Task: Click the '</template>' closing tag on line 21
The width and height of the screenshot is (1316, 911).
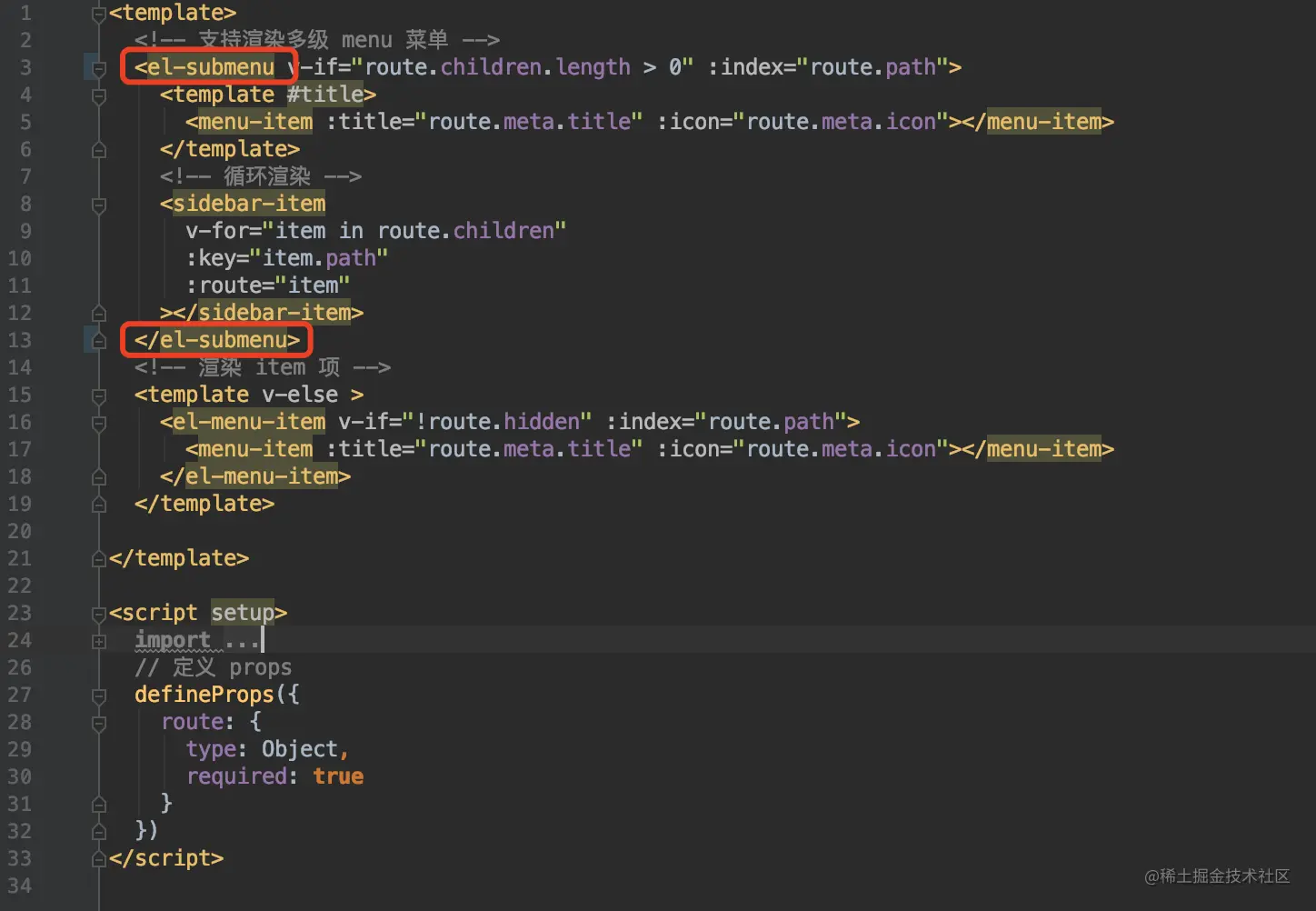Action: (x=179, y=558)
